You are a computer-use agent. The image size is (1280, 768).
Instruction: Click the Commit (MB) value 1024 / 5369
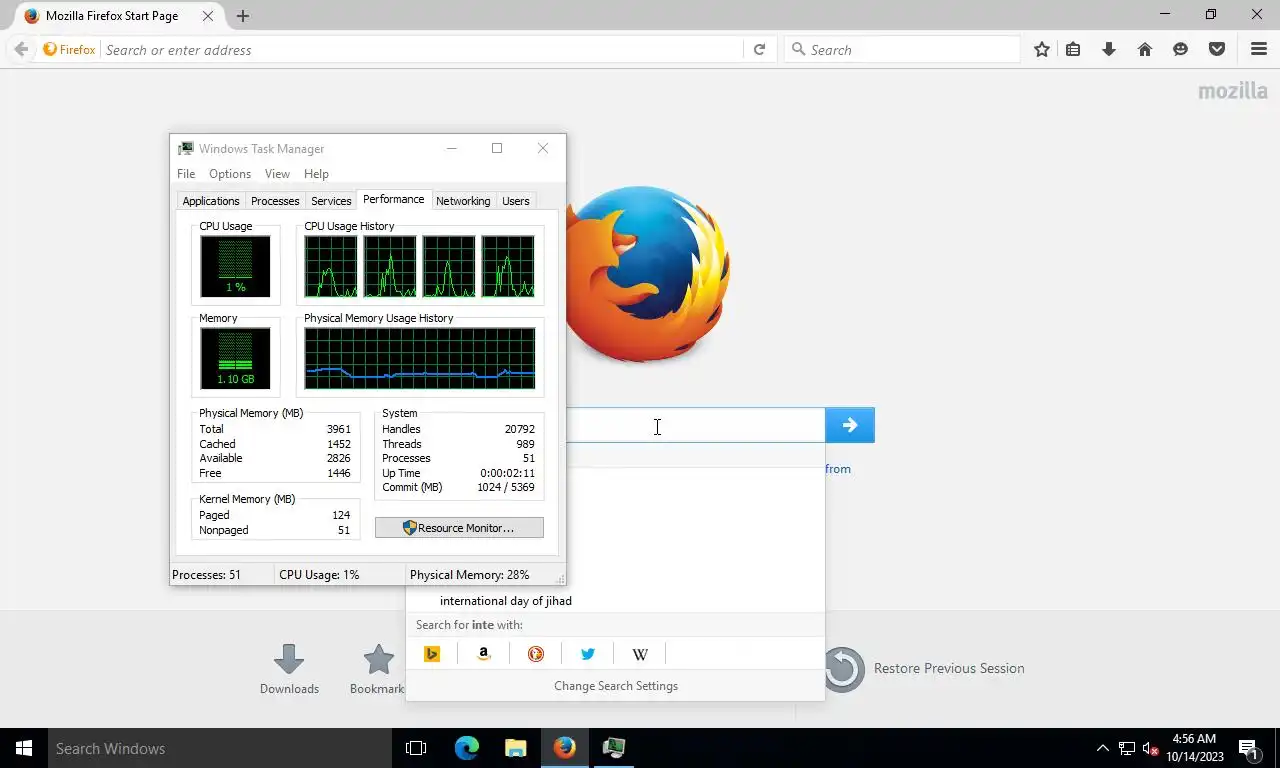505,488
